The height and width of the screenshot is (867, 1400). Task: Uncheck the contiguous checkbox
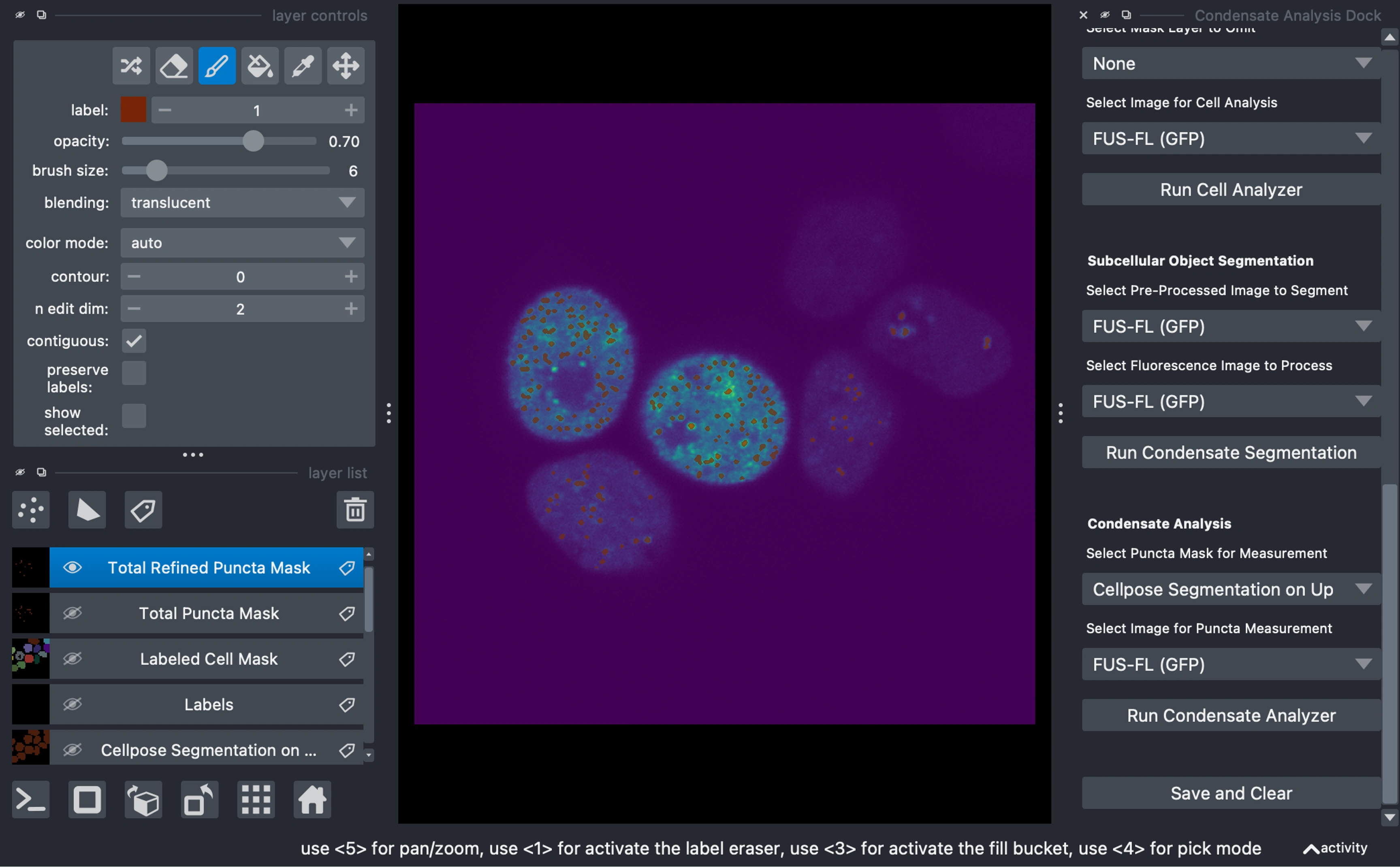coord(134,341)
